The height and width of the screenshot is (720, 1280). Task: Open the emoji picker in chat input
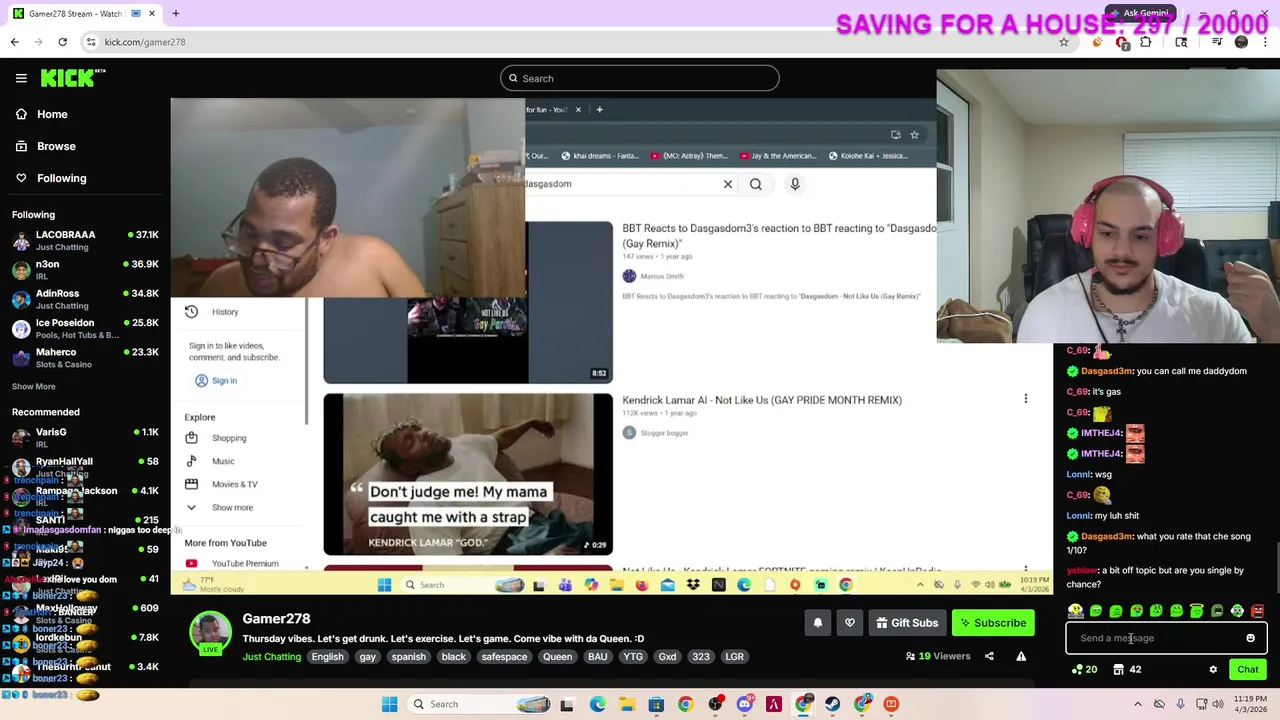tap(1250, 638)
